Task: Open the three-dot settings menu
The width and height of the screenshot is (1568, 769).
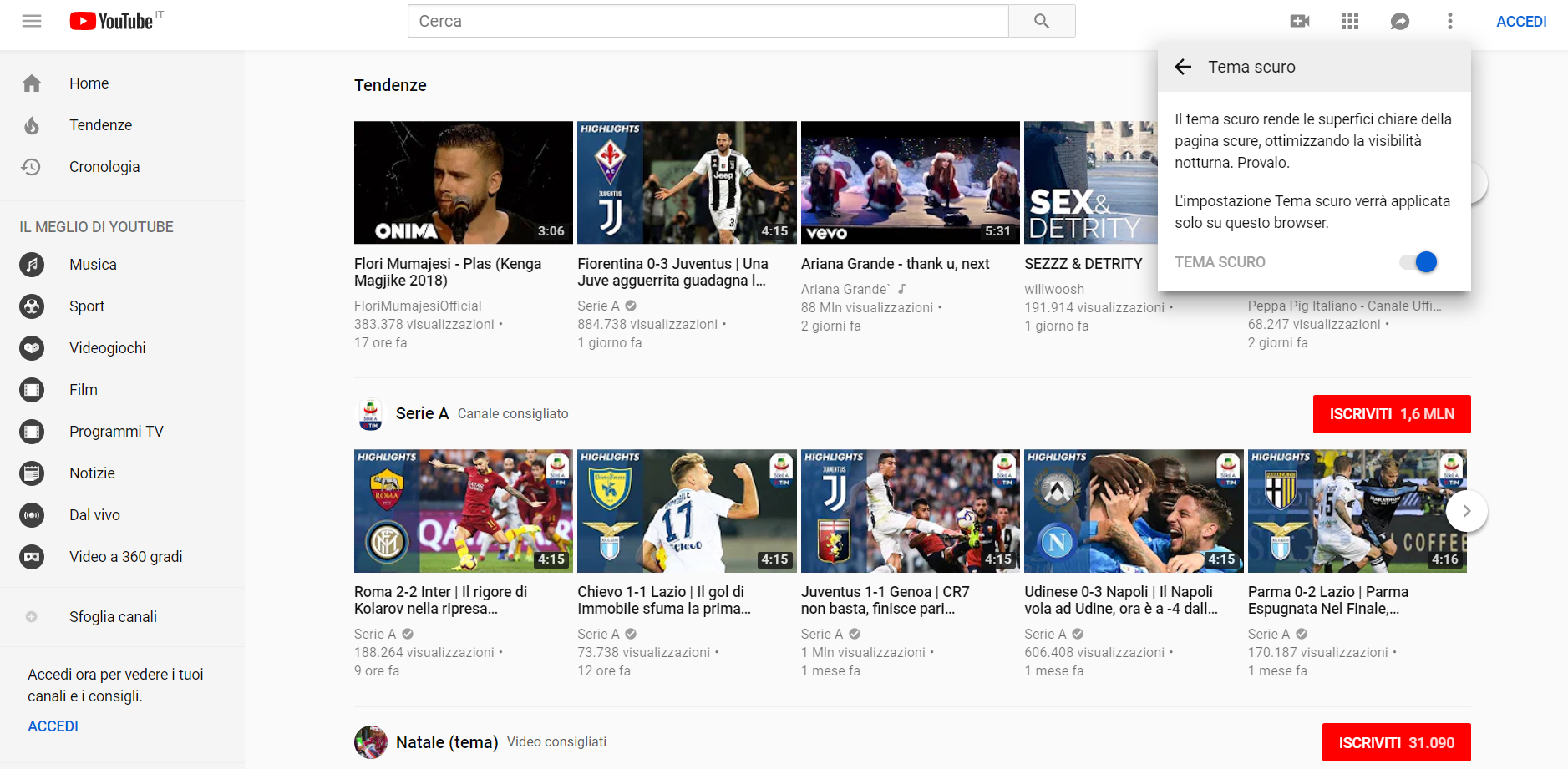Action: [x=1450, y=21]
